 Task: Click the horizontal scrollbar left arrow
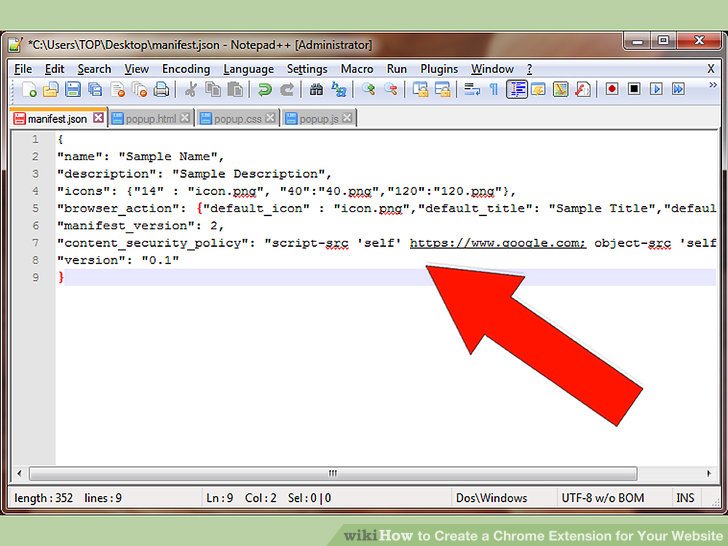point(19,474)
